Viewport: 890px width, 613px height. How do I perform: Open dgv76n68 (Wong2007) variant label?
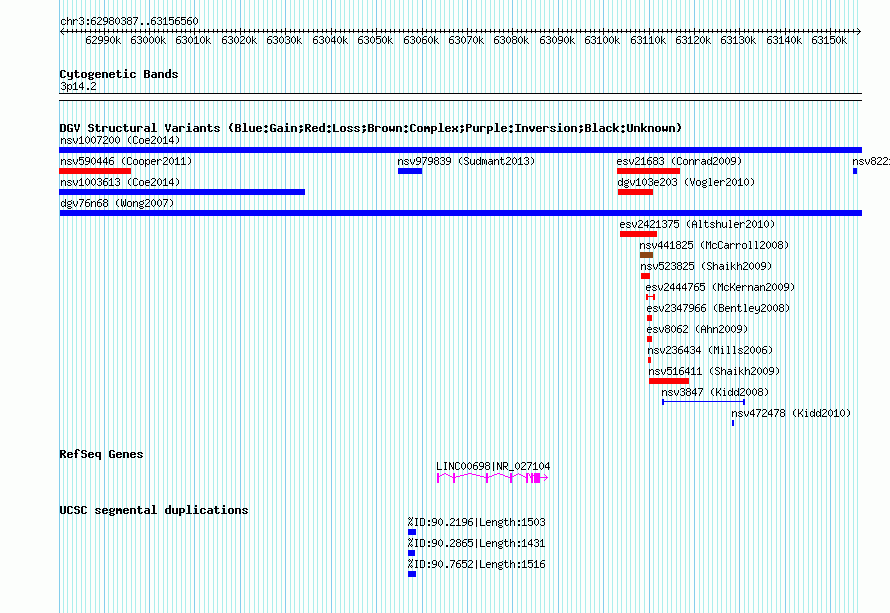click(117, 203)
